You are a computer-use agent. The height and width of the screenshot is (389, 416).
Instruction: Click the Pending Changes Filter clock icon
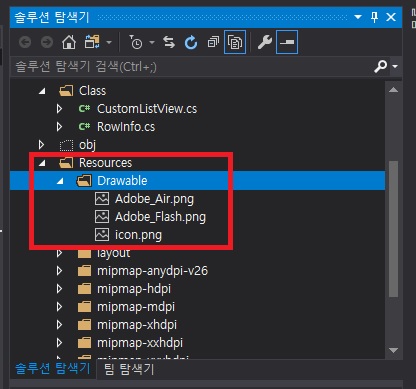[136, 42]
